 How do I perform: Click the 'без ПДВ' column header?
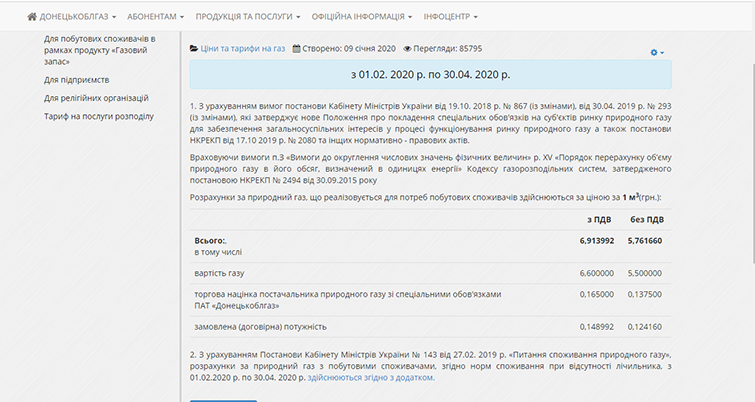(647, 220)
